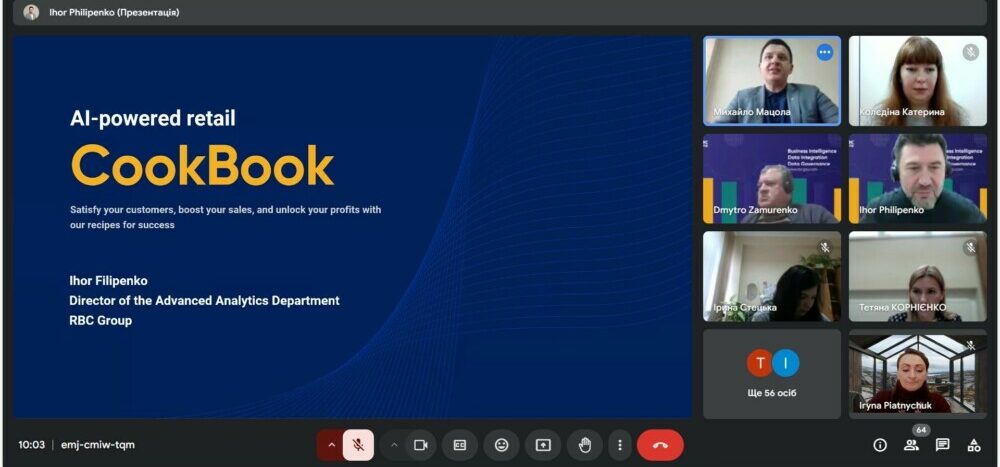Click the CookBook presentation slide
The image size is (1000, 467).
click(352, 227)
